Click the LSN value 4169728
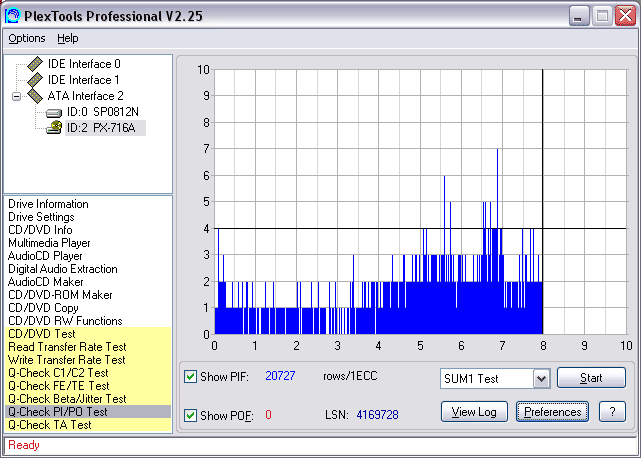 pyautogui.click(x=377, y=415)
